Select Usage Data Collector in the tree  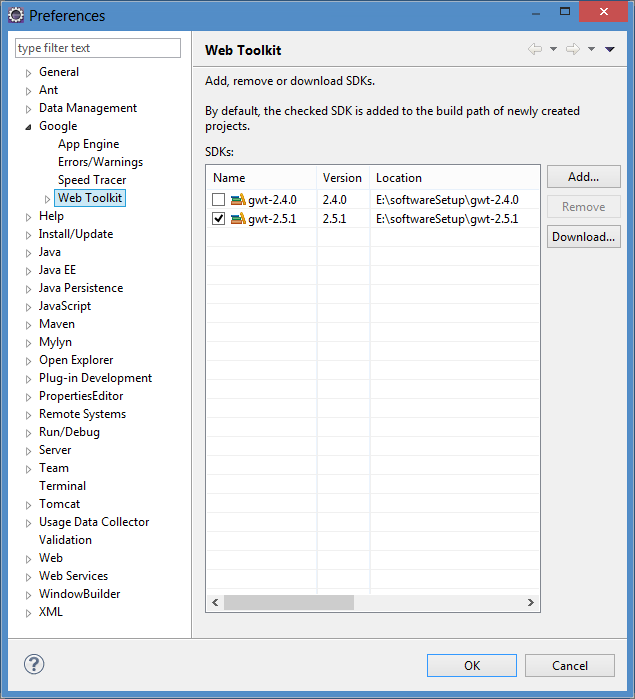94,522
